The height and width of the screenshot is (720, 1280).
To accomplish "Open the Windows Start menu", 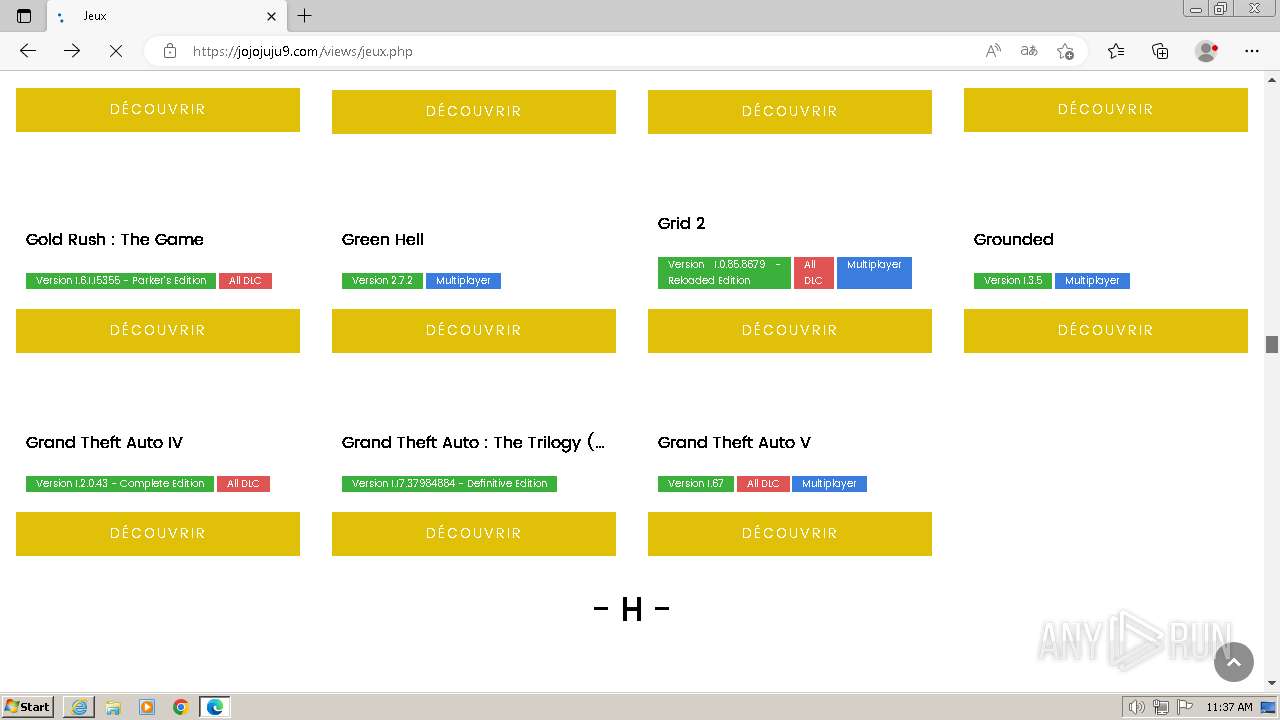I will pos(27,707).
